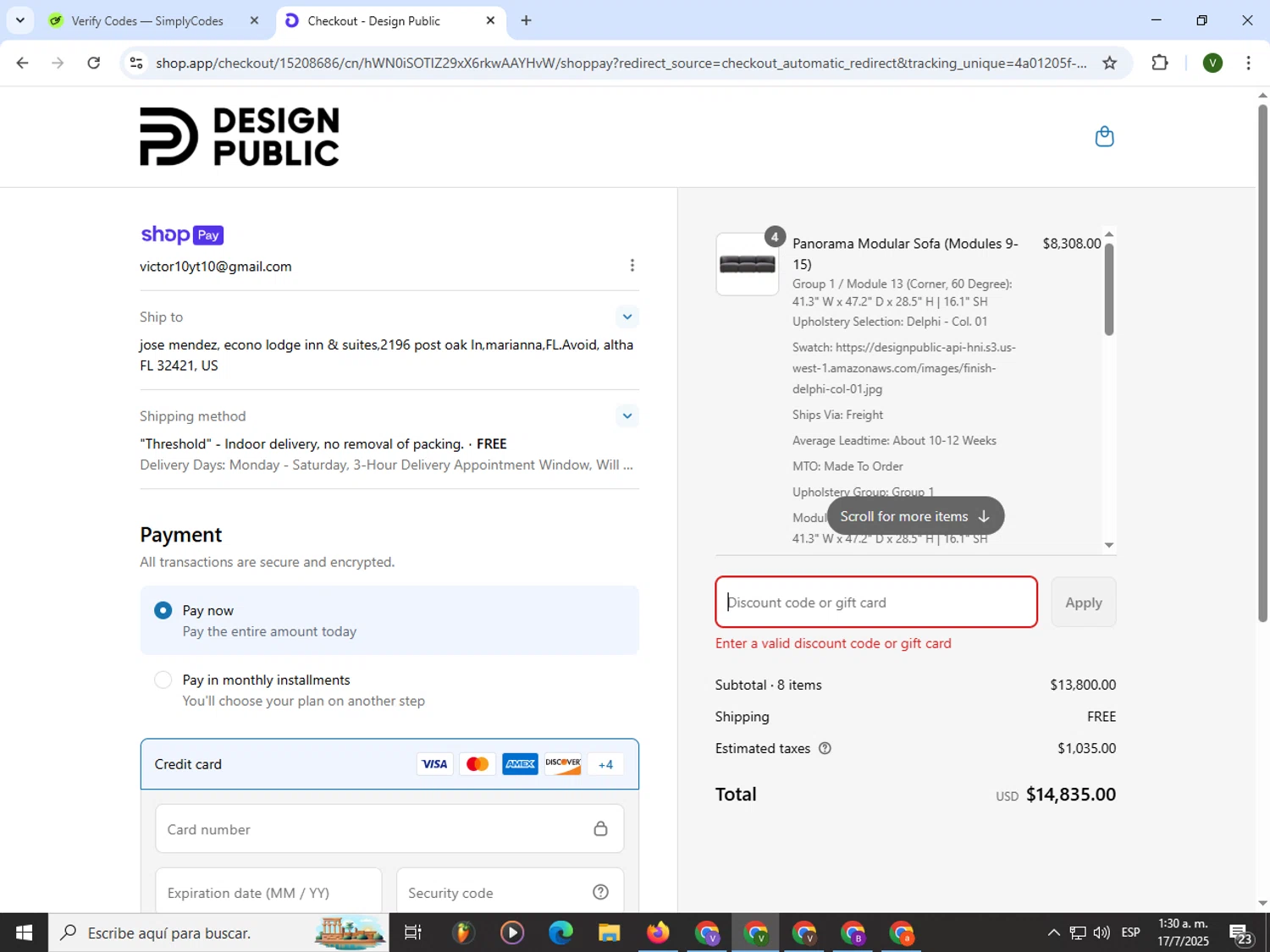
Task: Click the $8,308.00 item price
Action: [x=1071, y=244]
